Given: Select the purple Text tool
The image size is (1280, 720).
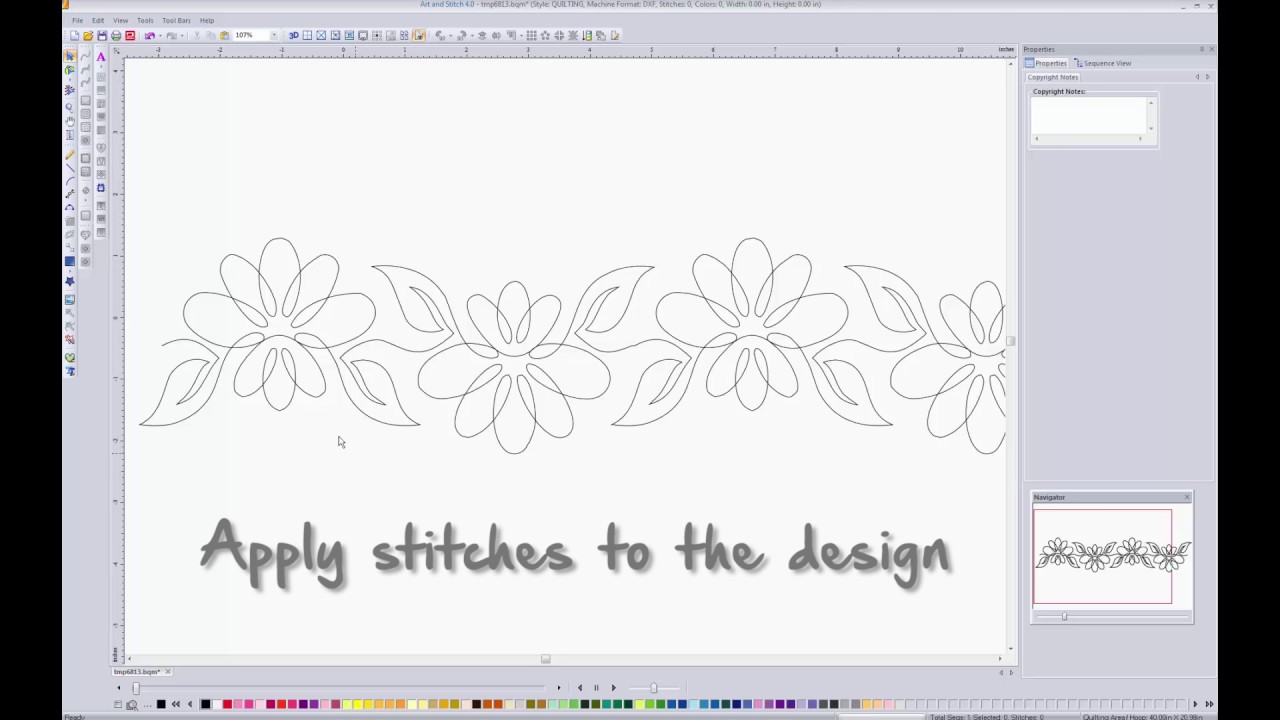Looking at the screenshot, I should click(101, 57).
